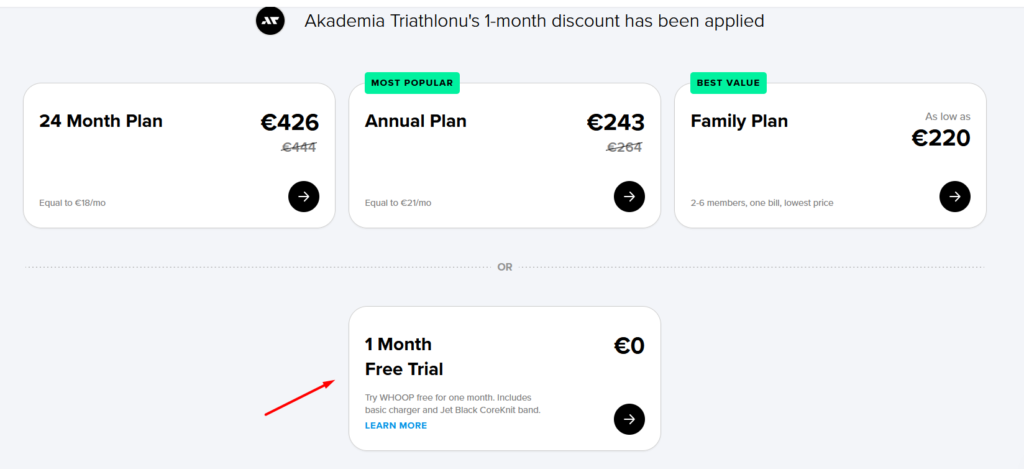Click the discount applied banner text
1024x469 pixels.
pyautogui.click(x=534, y=21)
